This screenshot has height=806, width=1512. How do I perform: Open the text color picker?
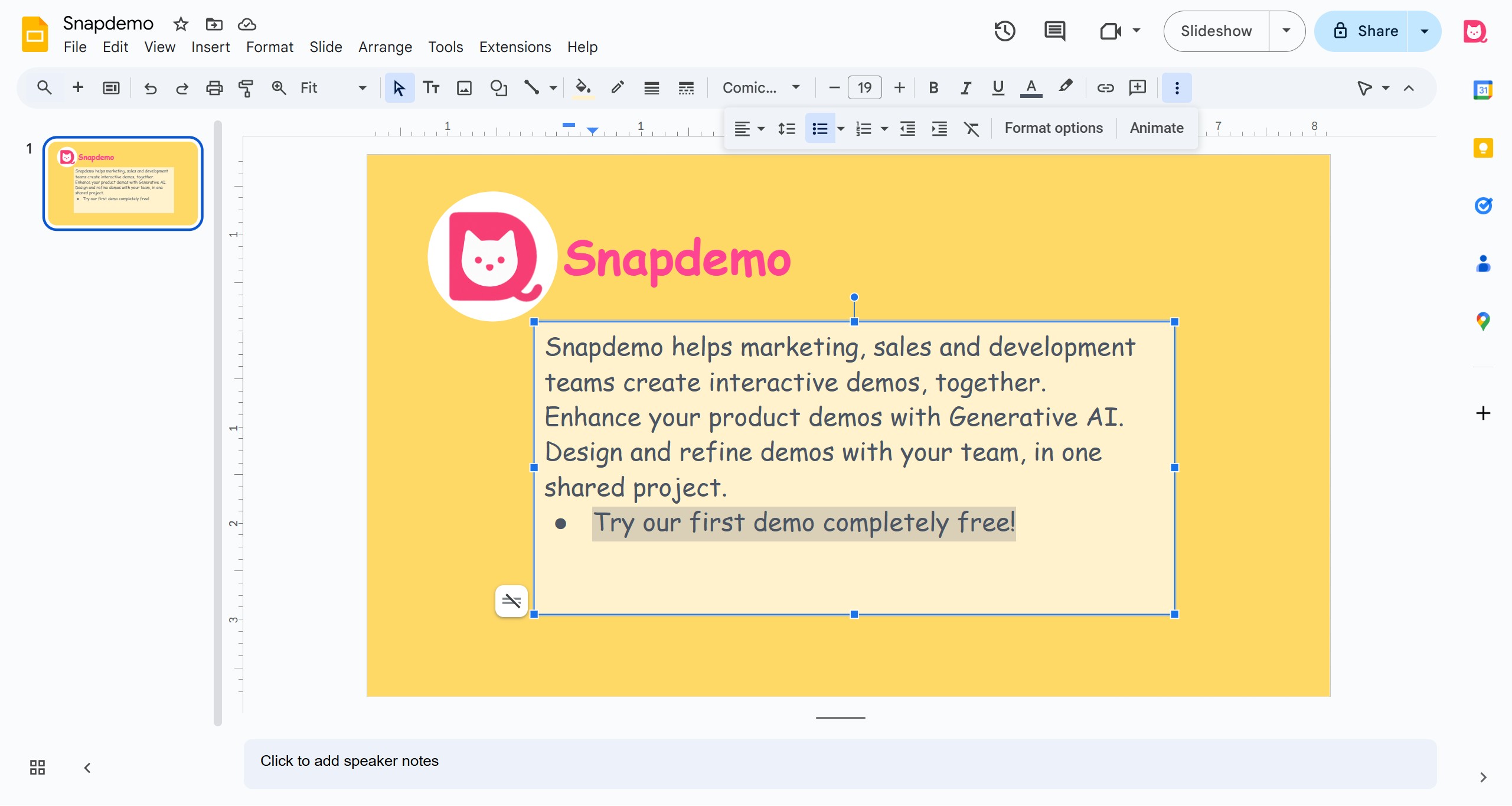(x=1031, y=88)
